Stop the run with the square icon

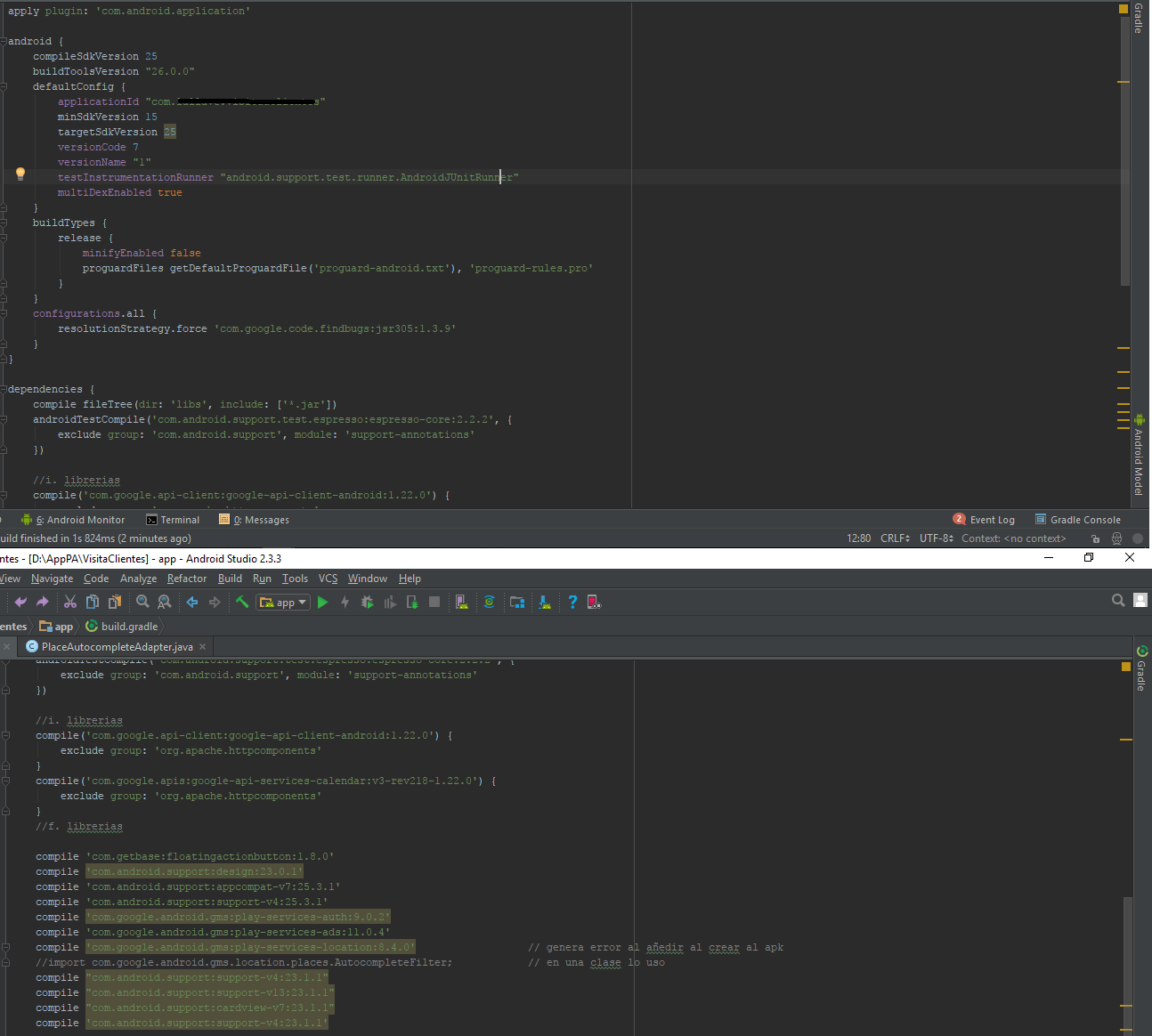434,603
